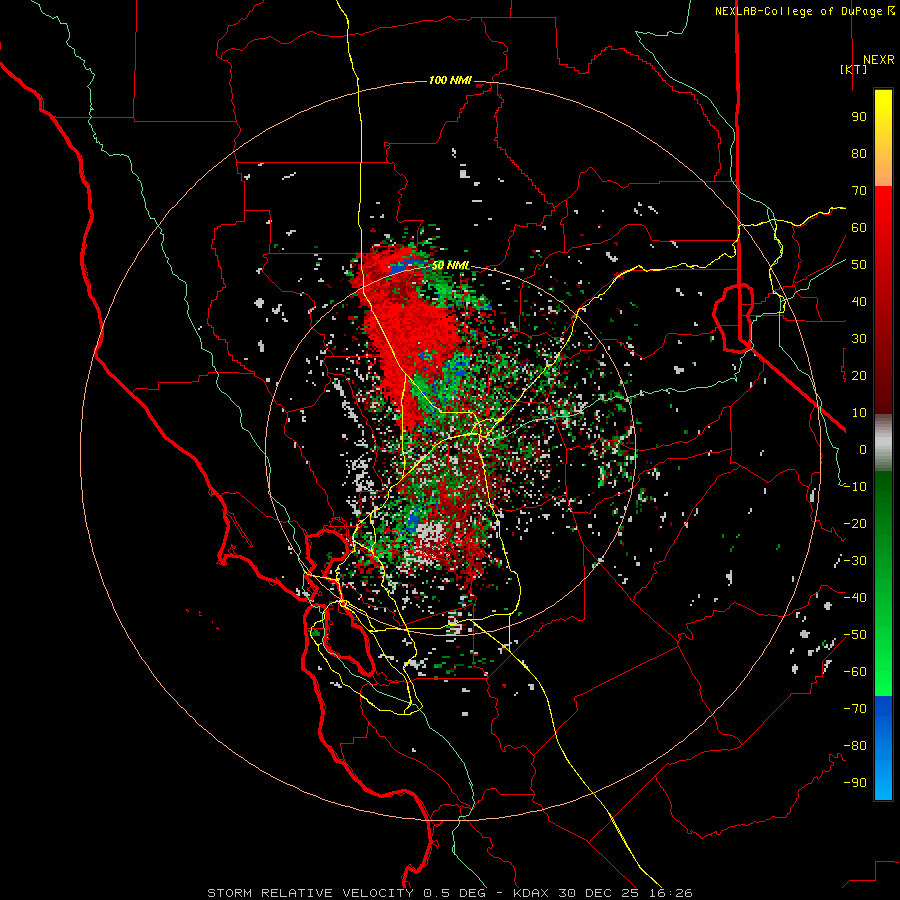Click the -20 value on velocity scale
This screenshot has height=900, width=900.
coord(855,523)
